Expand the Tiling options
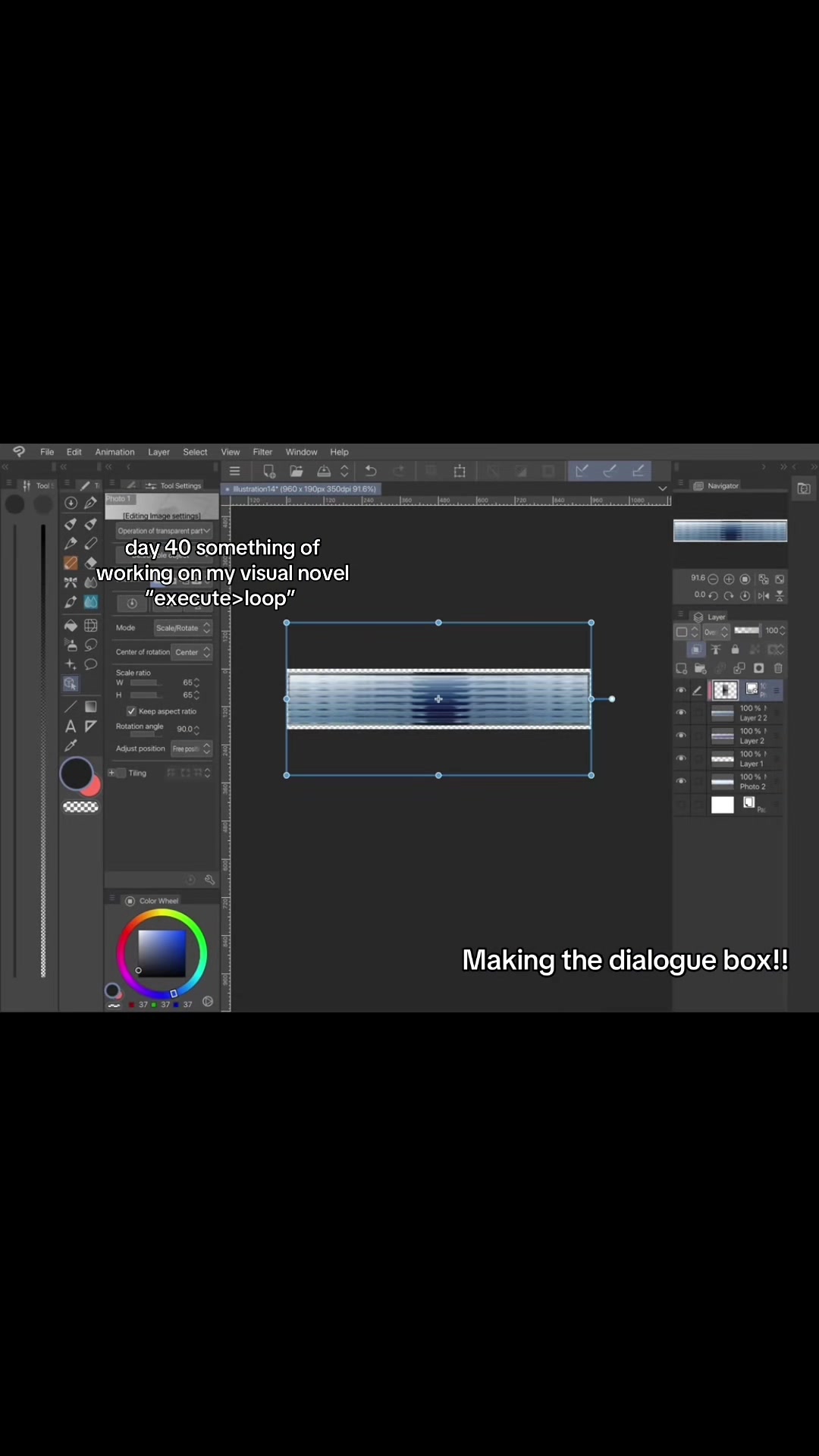 [111, 773]
